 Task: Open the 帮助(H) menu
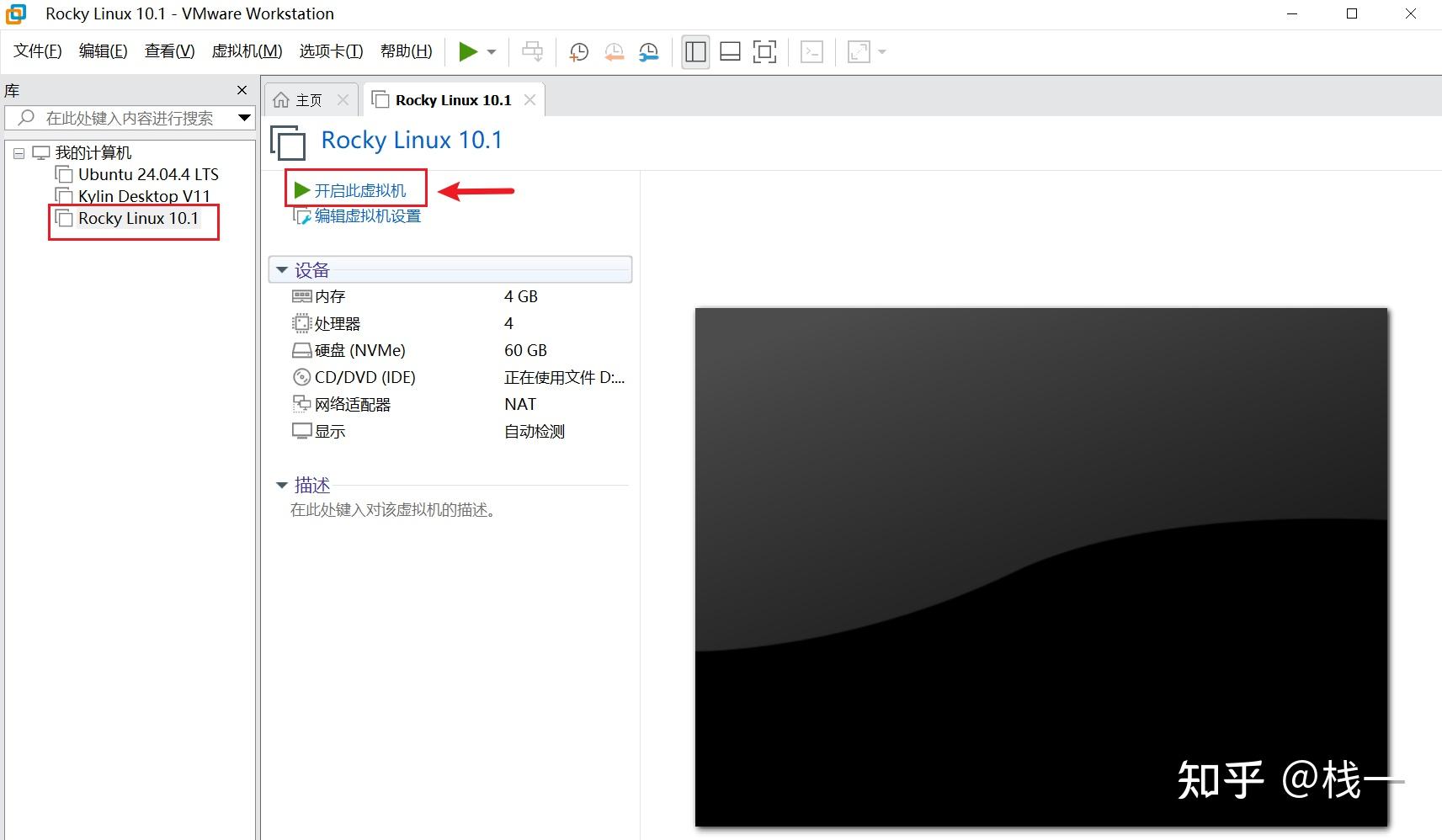point(406,51)
